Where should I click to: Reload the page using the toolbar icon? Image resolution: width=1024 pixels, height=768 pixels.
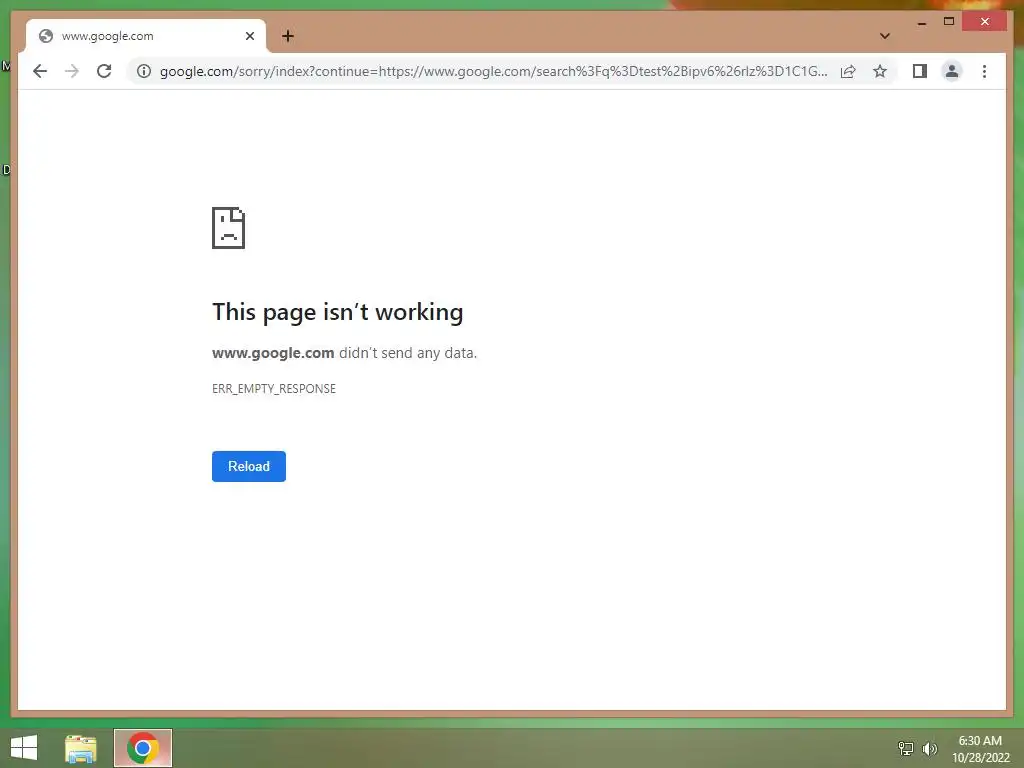tap(104, 71)
